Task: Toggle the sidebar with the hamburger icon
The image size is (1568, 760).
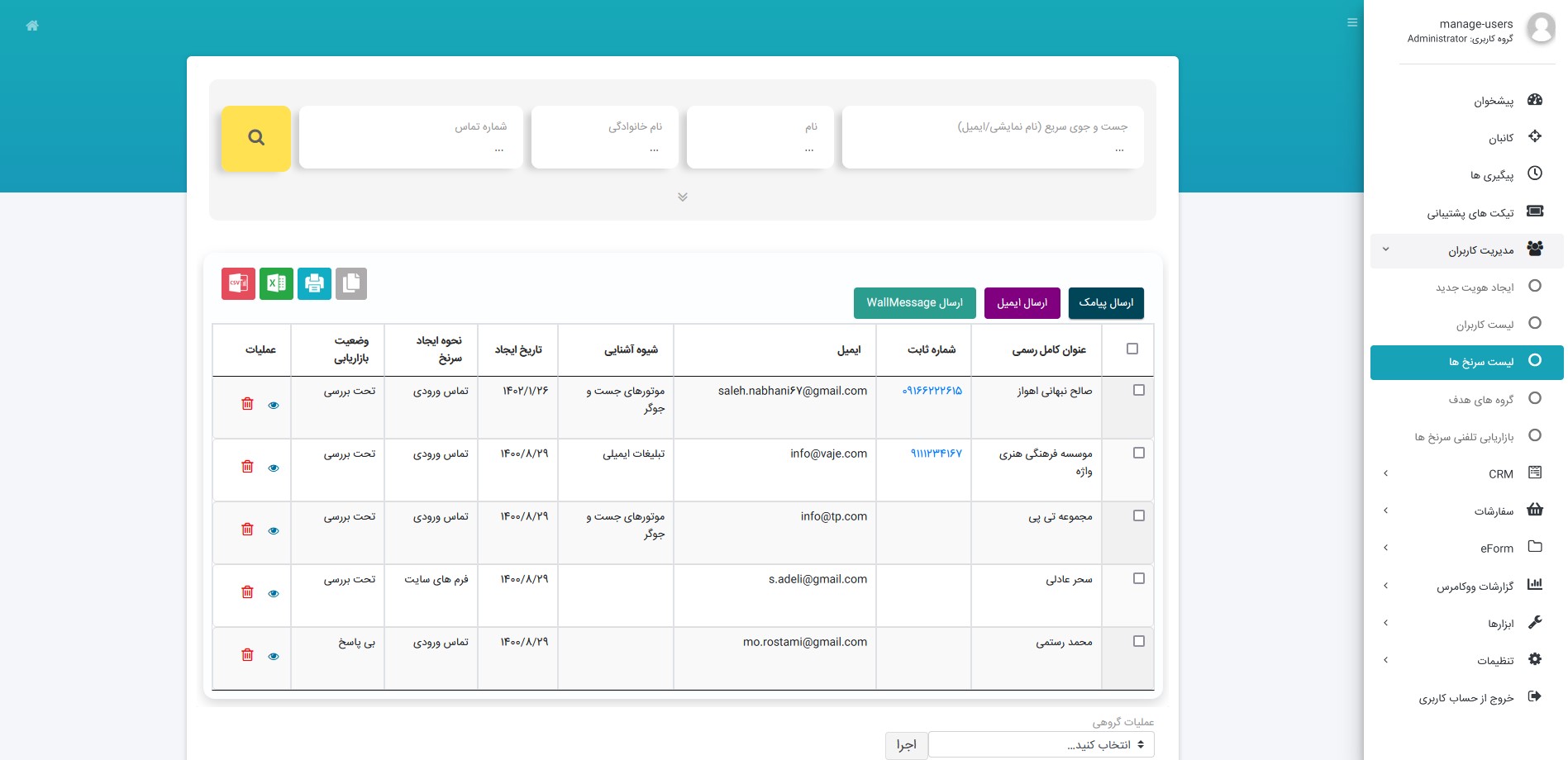Action: [1352, 22]
